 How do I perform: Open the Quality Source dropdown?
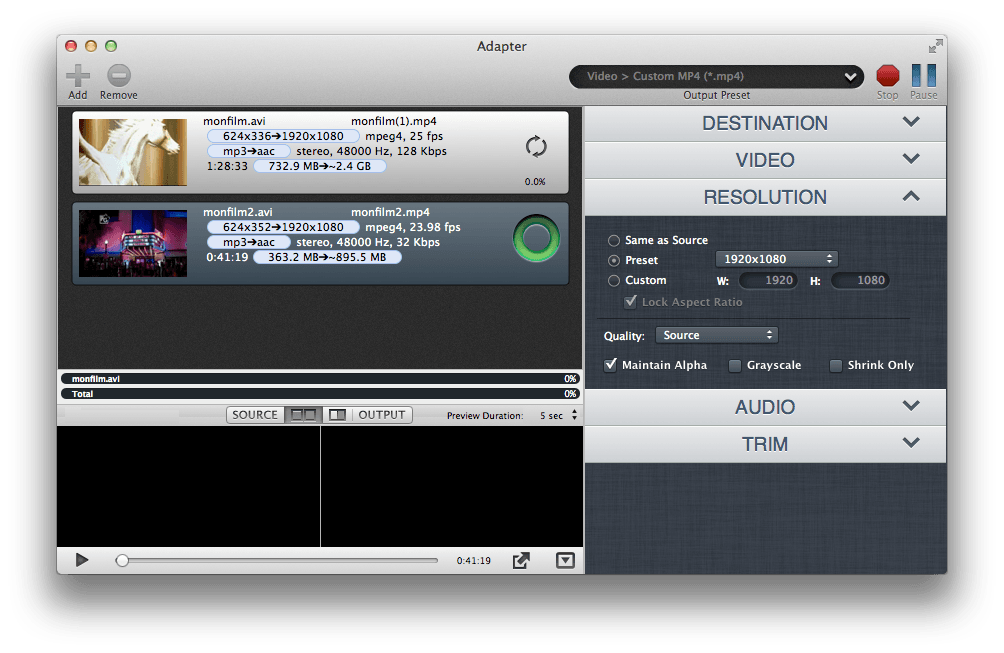coord(716,336)
